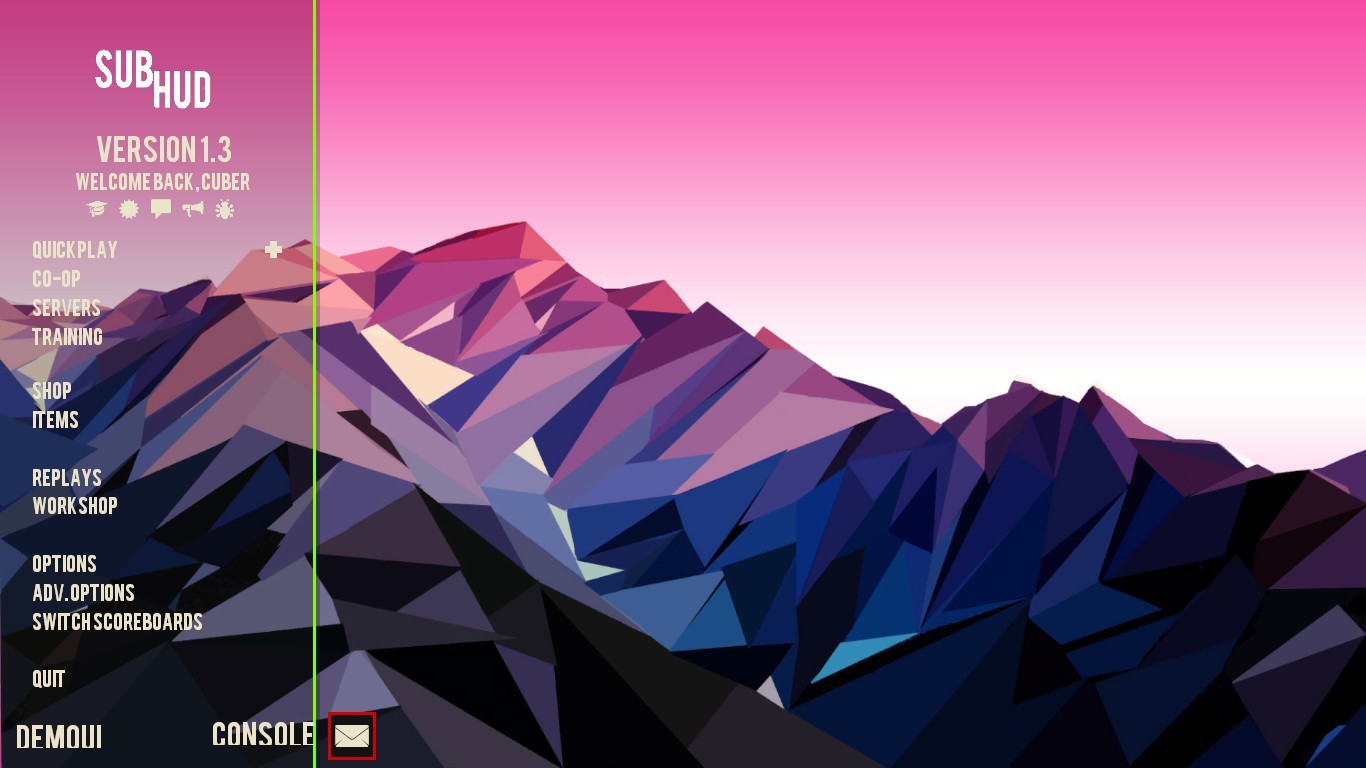Open the Console
This screenshot has width=1366, height=768.
tap(263, 735)
